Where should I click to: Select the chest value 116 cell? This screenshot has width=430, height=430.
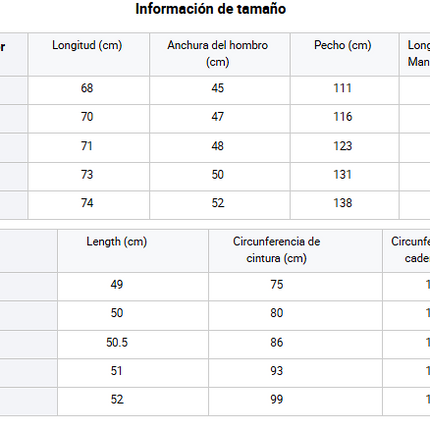point(345,119)
